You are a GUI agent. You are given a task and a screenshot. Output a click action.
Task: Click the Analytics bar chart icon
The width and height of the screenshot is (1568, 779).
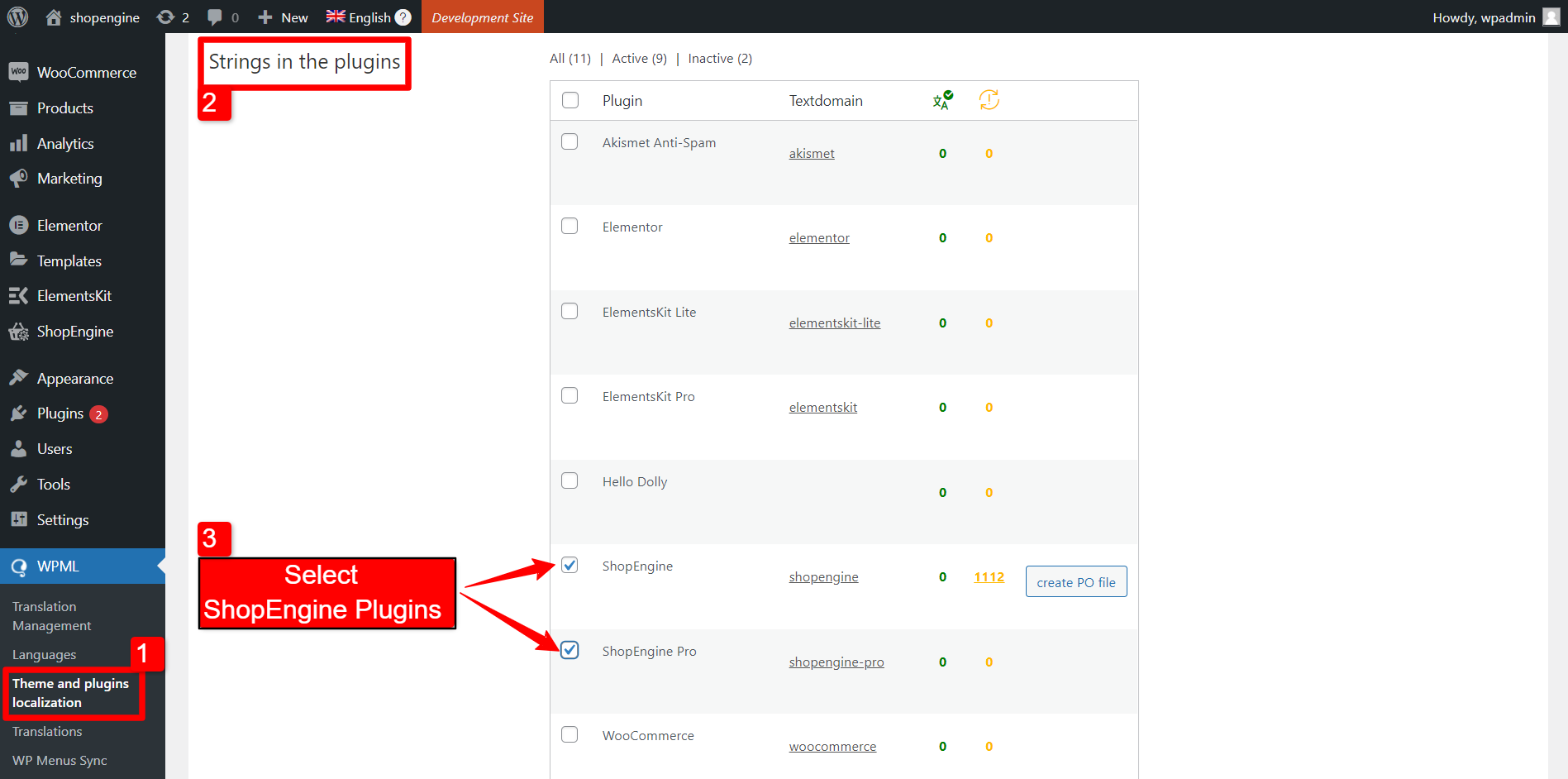click(x=18, y=143)
